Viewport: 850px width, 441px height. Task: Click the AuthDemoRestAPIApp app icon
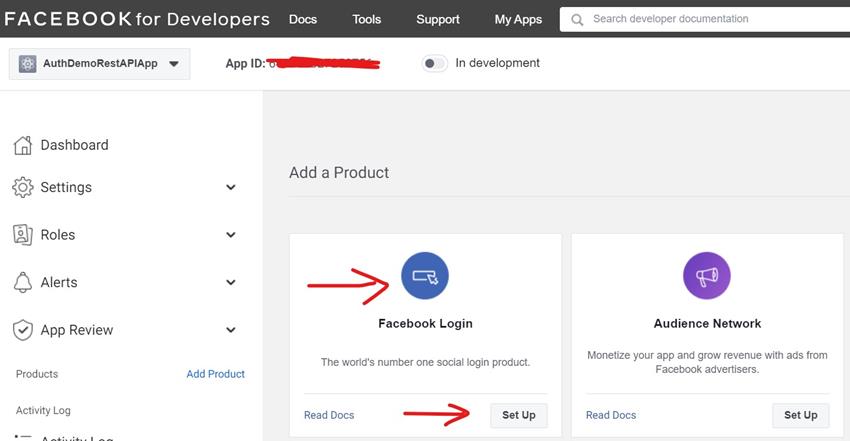tap(28, 63)
